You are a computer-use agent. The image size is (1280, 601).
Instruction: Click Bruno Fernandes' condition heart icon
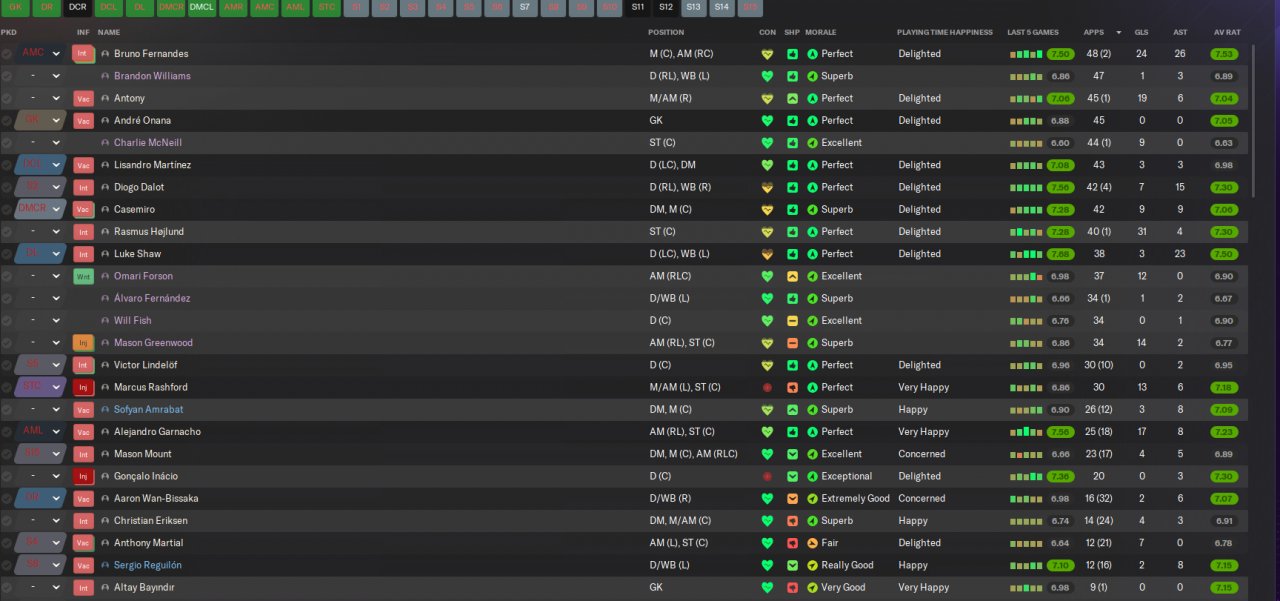767,54
